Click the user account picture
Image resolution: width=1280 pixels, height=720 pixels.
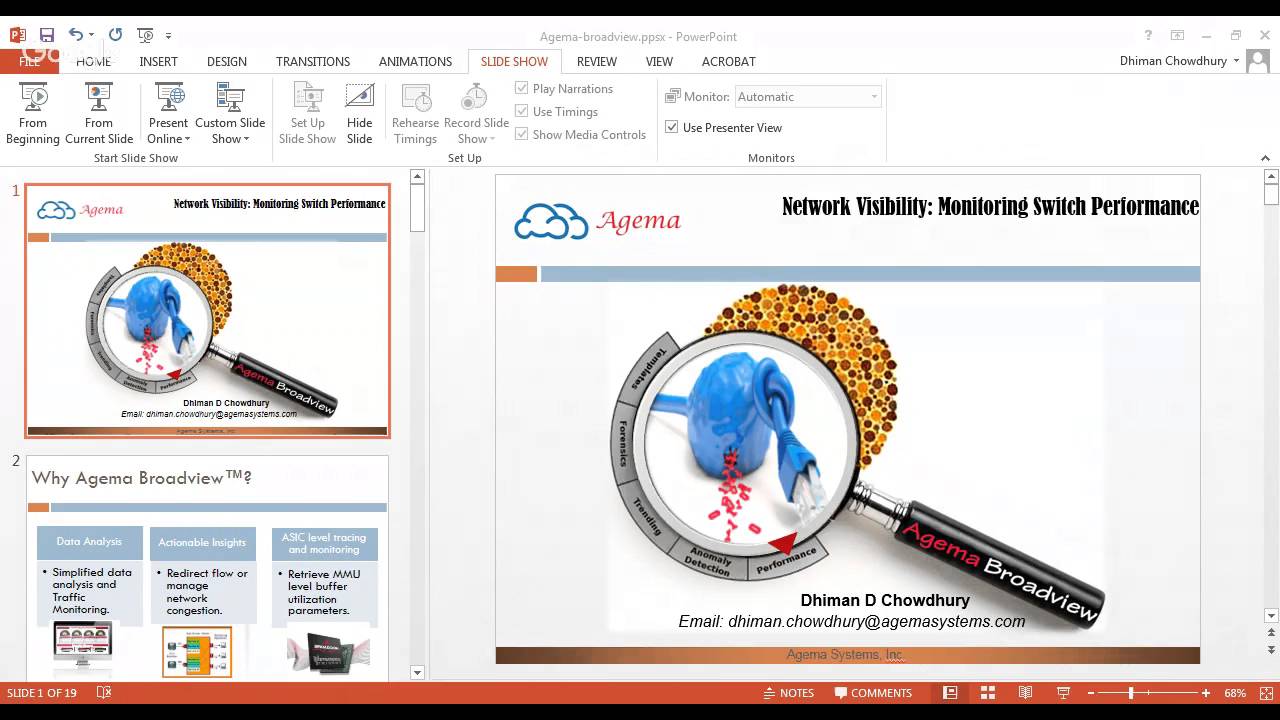(1258, 61)
